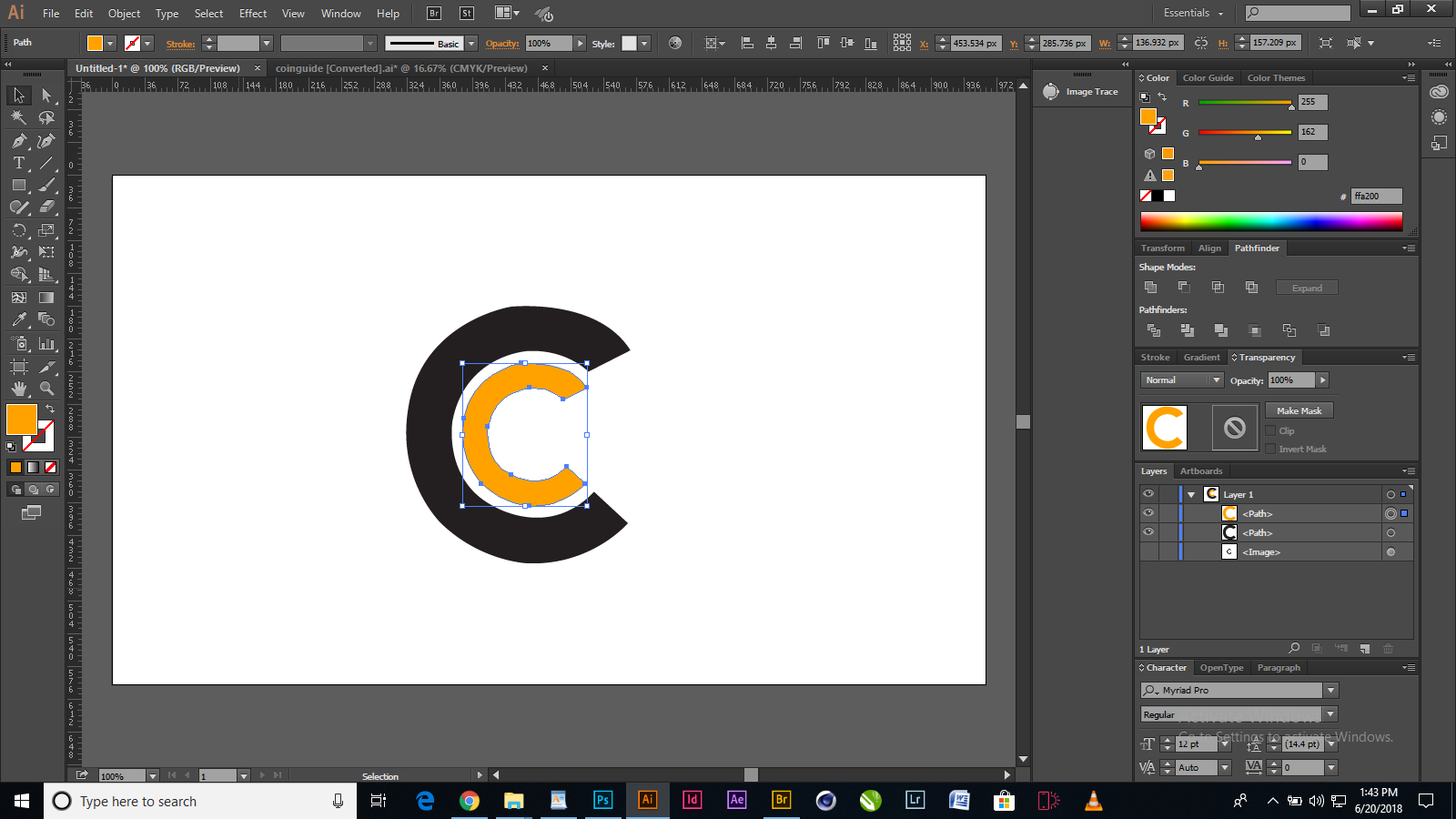Activate the Zoom tool

(x=46, y=389)
